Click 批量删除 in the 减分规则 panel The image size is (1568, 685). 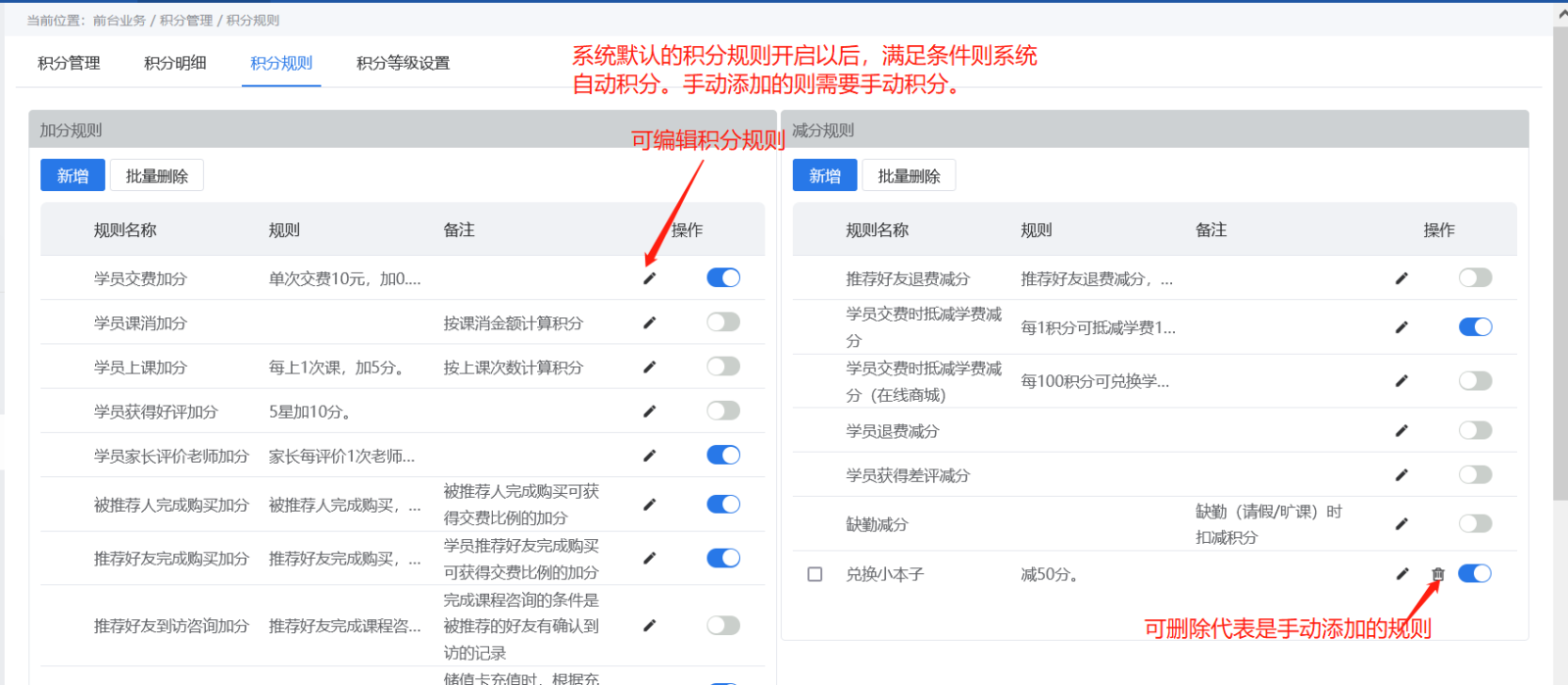(x=909, y=175)
